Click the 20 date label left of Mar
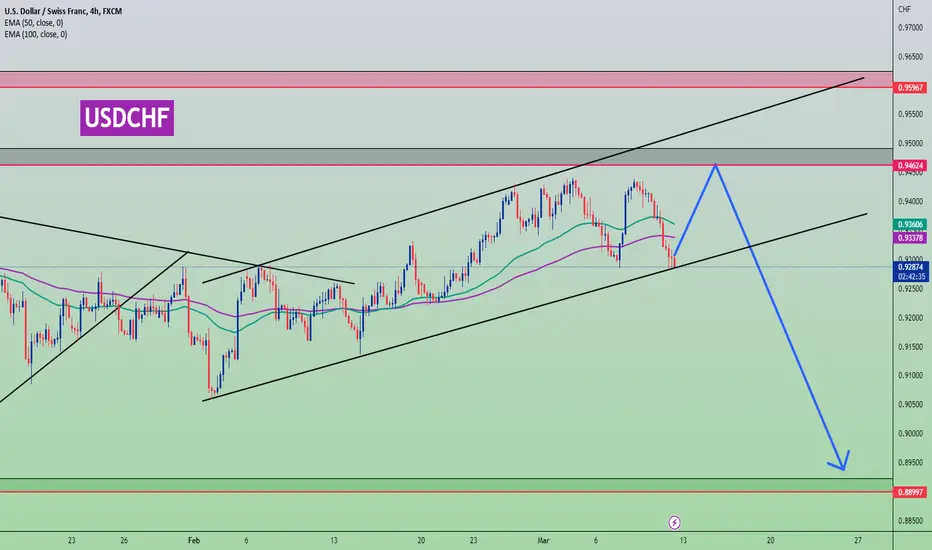The image size is (932, 550). 421,540
